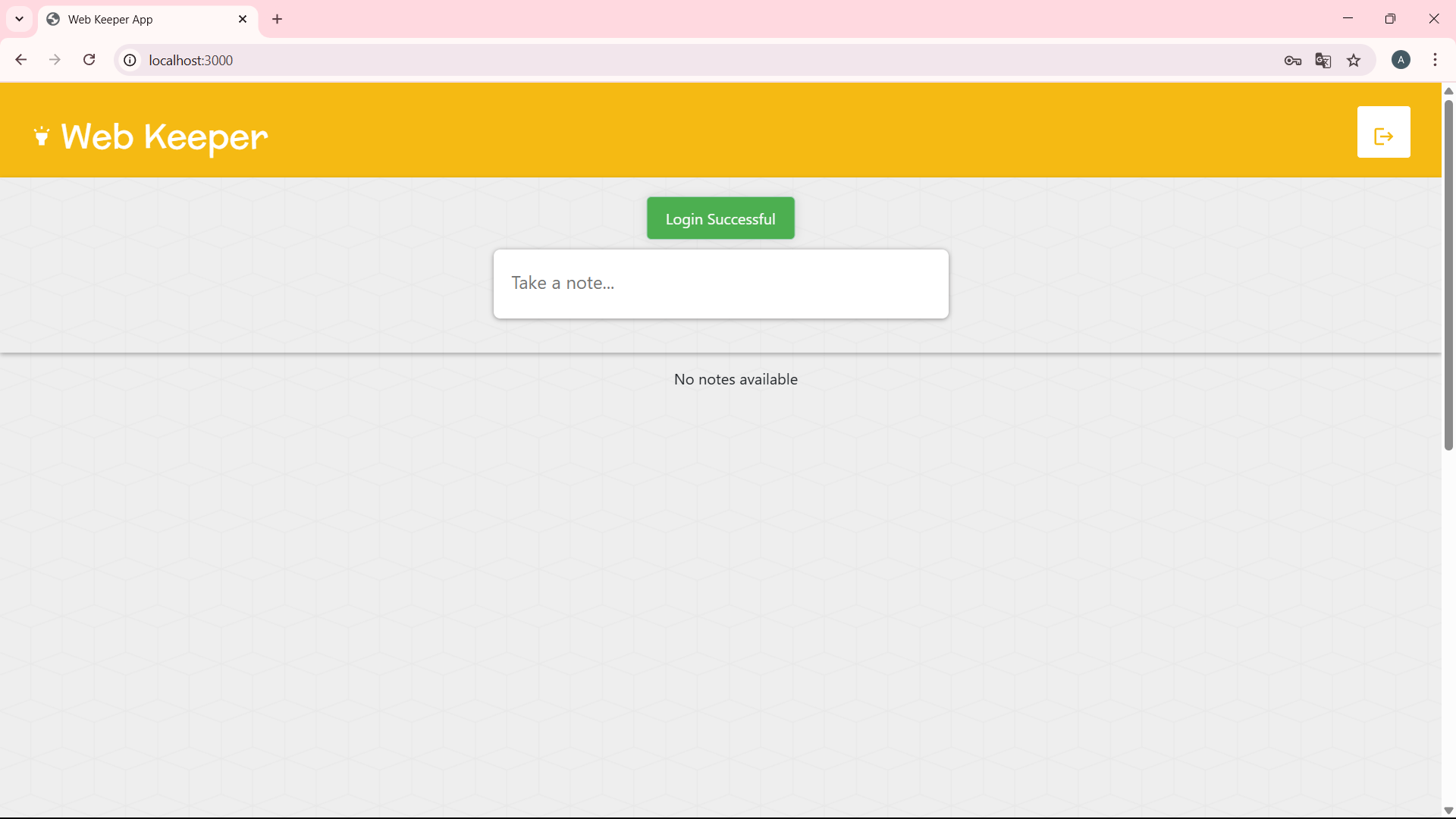Click the lightbulb logo icon beside Web Keeper

tap(42, 136)
